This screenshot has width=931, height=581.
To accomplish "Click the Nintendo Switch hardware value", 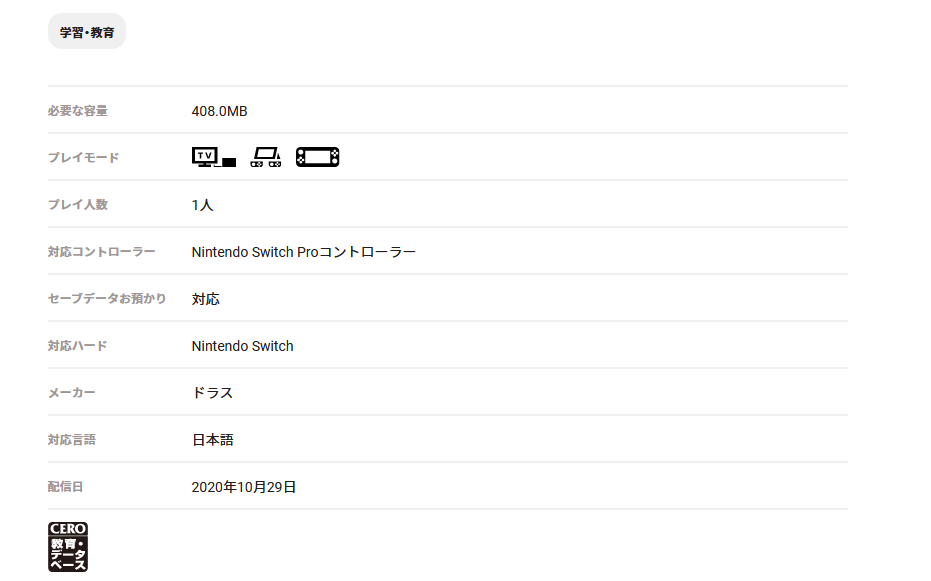I will pos(242,346).
